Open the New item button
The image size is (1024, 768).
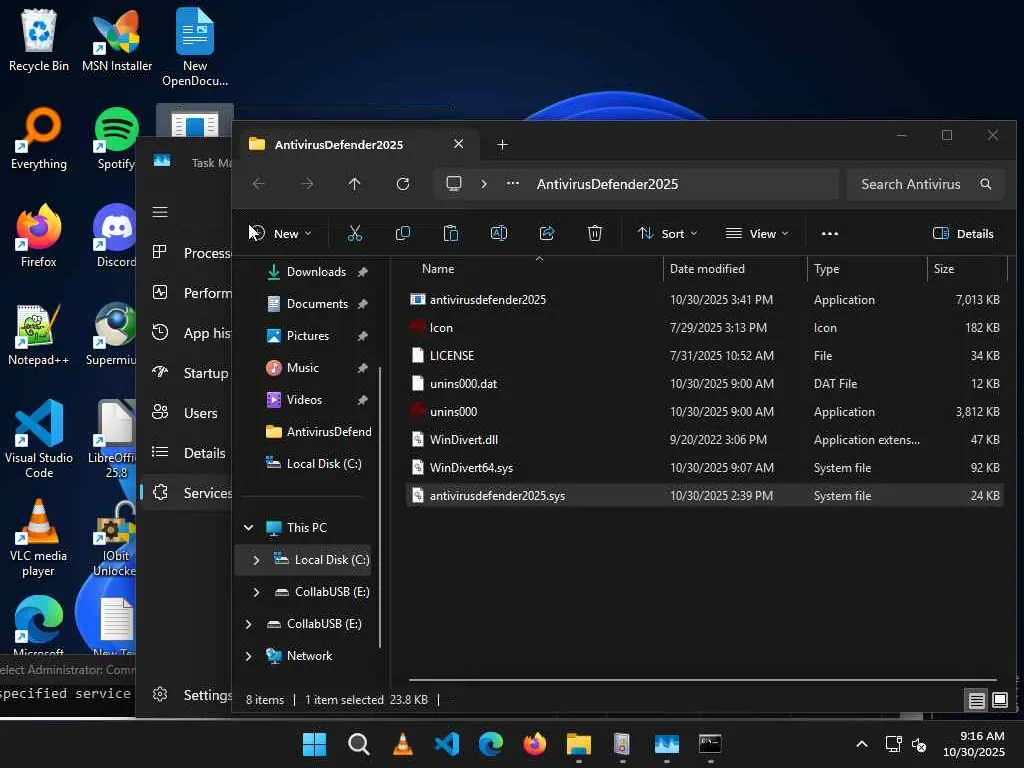coord(281,233)
